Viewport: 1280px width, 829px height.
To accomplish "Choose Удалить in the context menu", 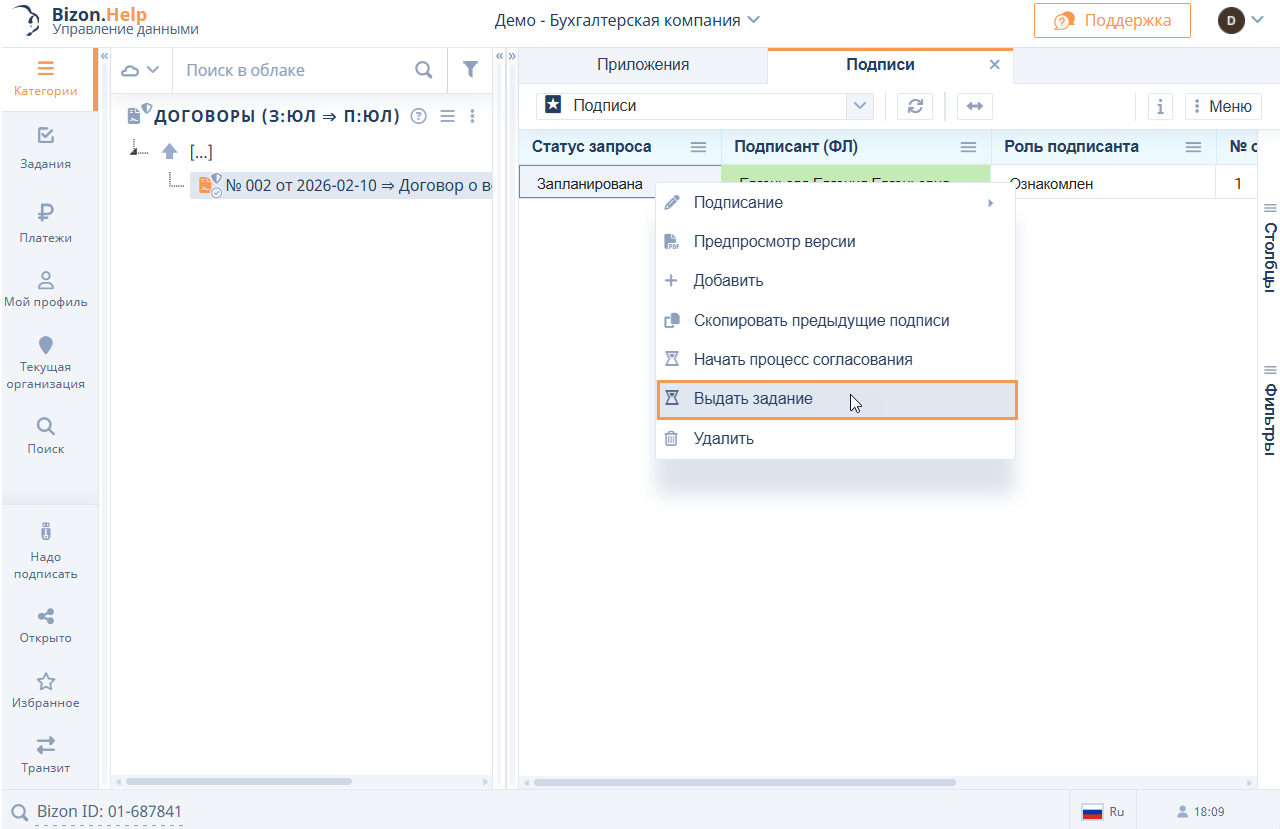I will pos(724,438).
